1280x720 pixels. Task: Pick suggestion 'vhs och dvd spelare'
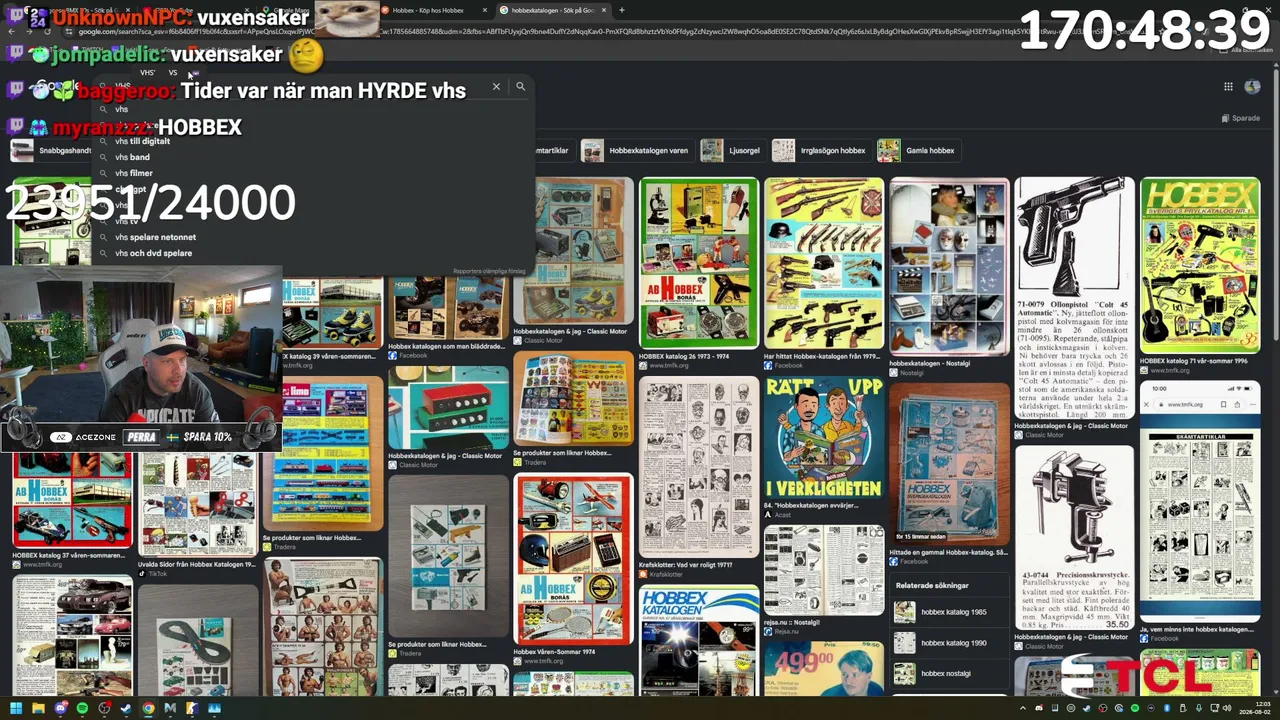tap(153, 253)
